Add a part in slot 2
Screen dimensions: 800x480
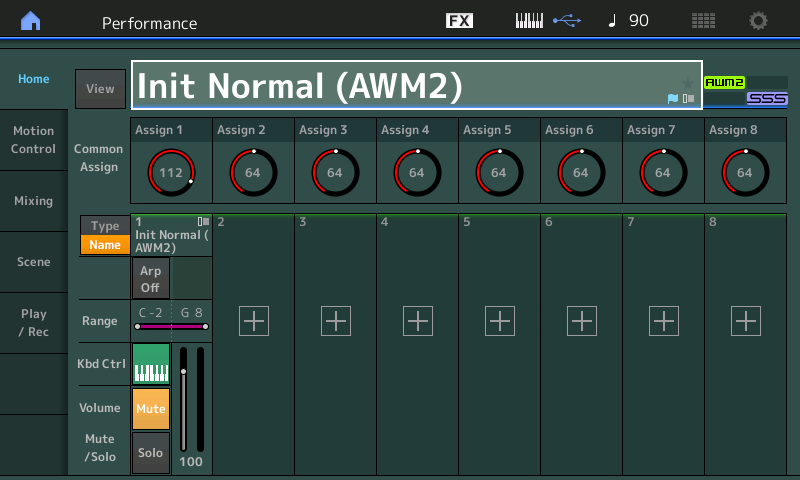[x=254, y=321]
